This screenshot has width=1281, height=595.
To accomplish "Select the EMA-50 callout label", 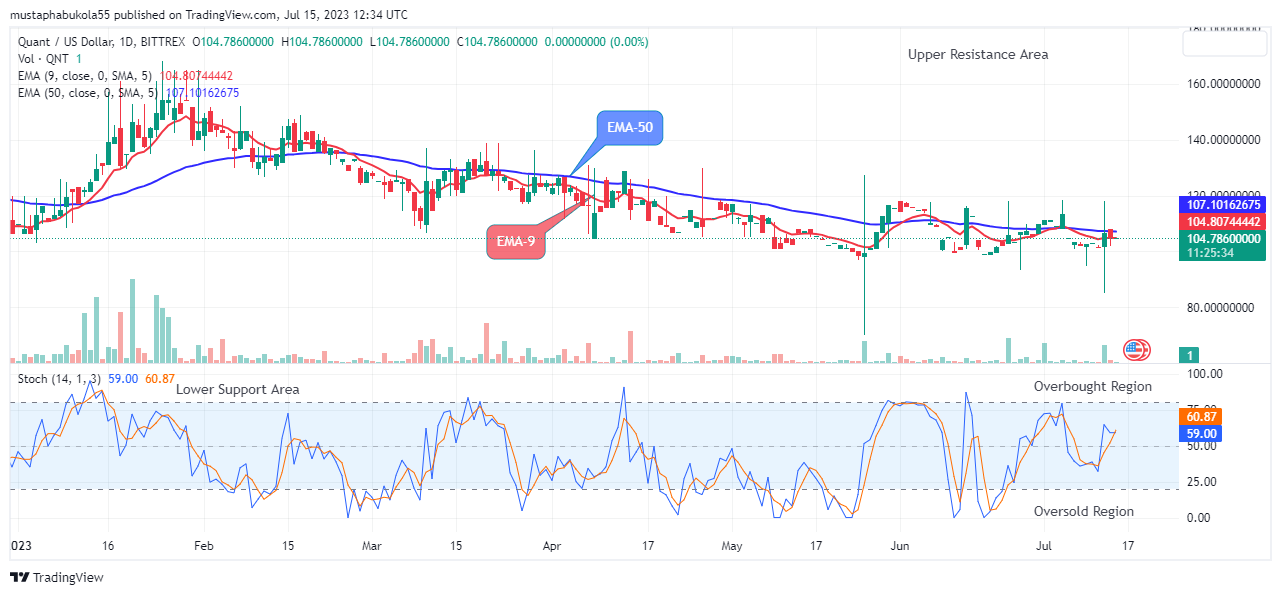I will coord(632,127).
